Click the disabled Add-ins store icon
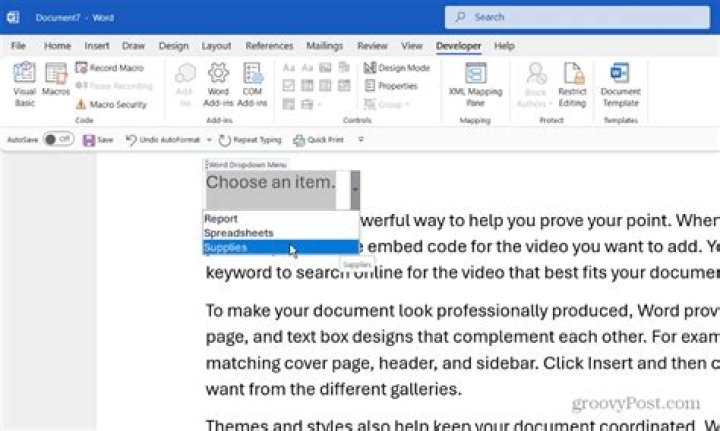This screenshot has height=431, width=720. tap(185, 84)
